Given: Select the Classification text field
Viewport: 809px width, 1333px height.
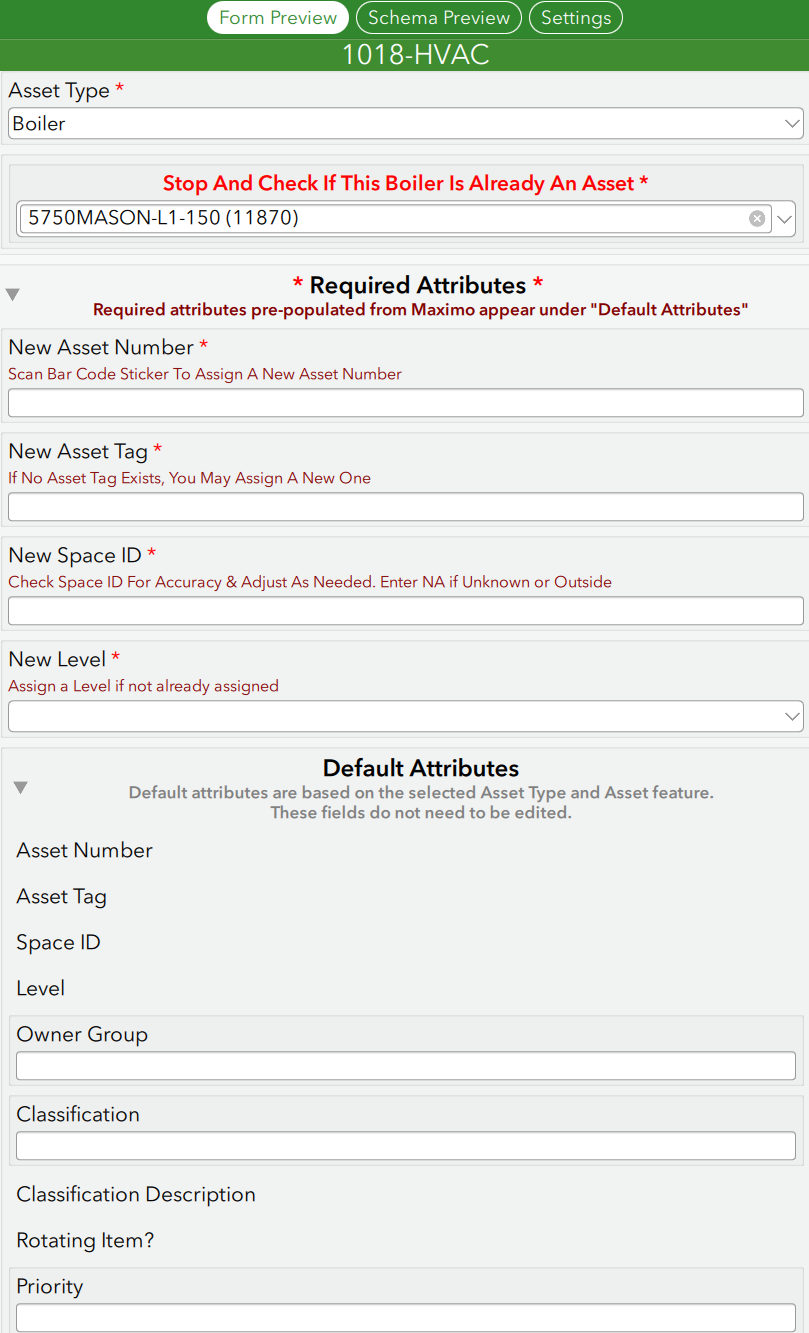Looking at the screenshot, I should click(x=405, y=1146).
